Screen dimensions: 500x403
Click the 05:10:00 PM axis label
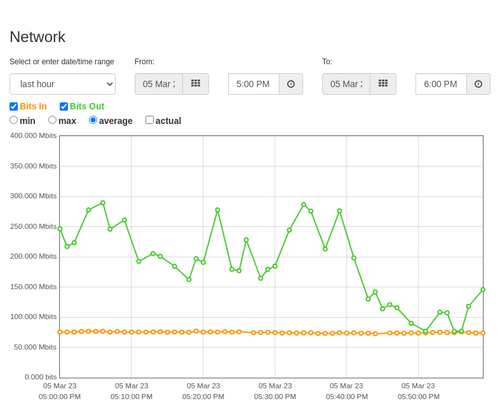point(131,397)
